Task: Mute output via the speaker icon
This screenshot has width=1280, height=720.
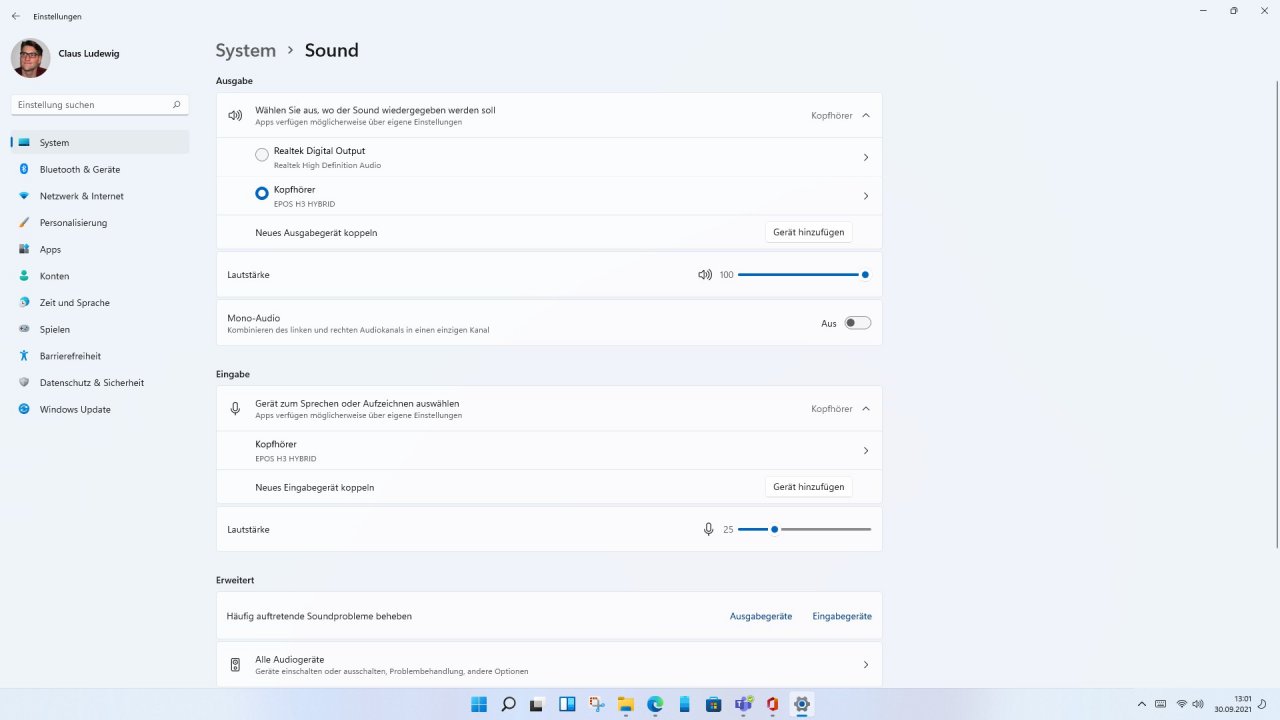Action: coord(705,274)
